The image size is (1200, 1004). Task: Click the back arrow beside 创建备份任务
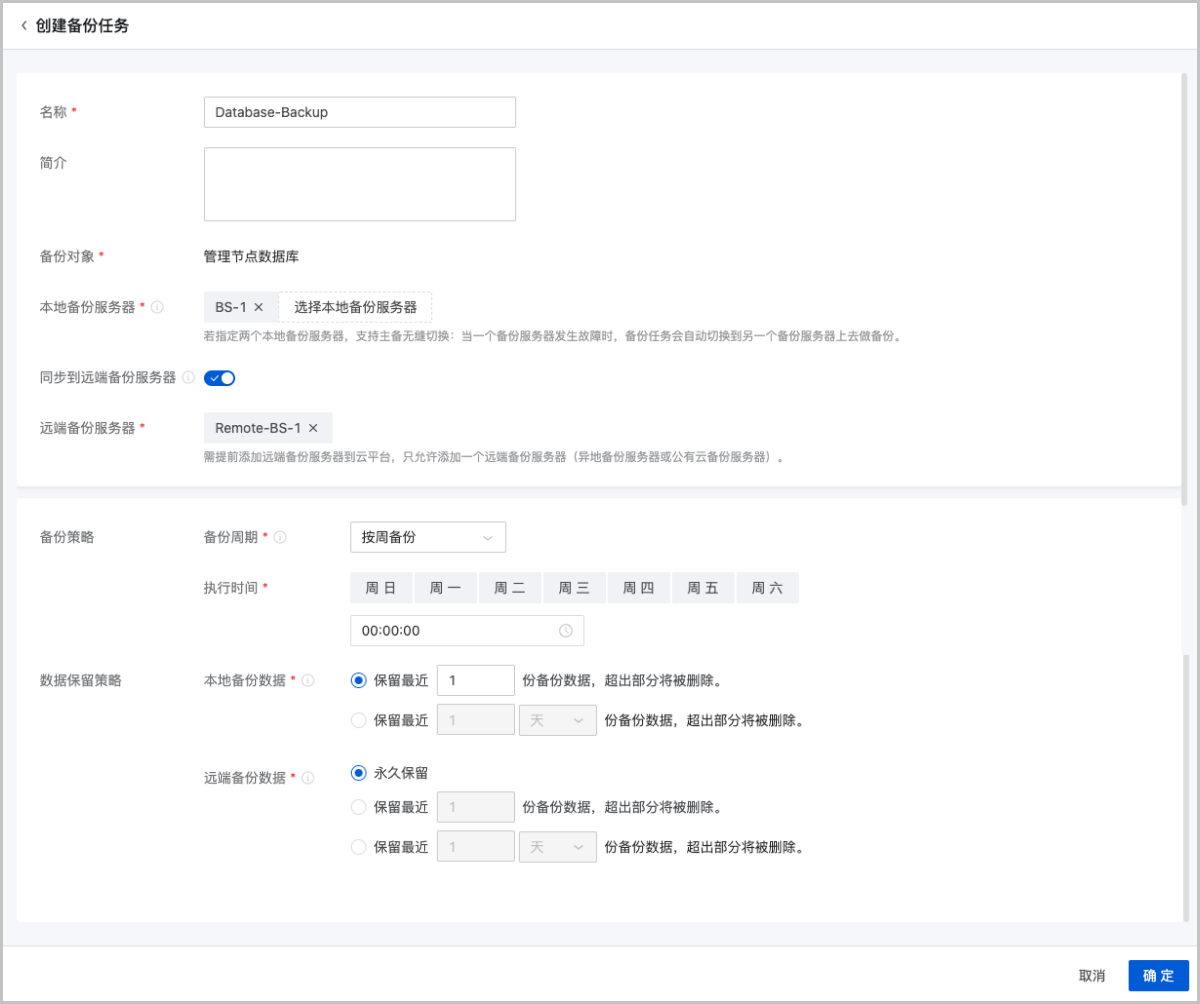point(24,26)
